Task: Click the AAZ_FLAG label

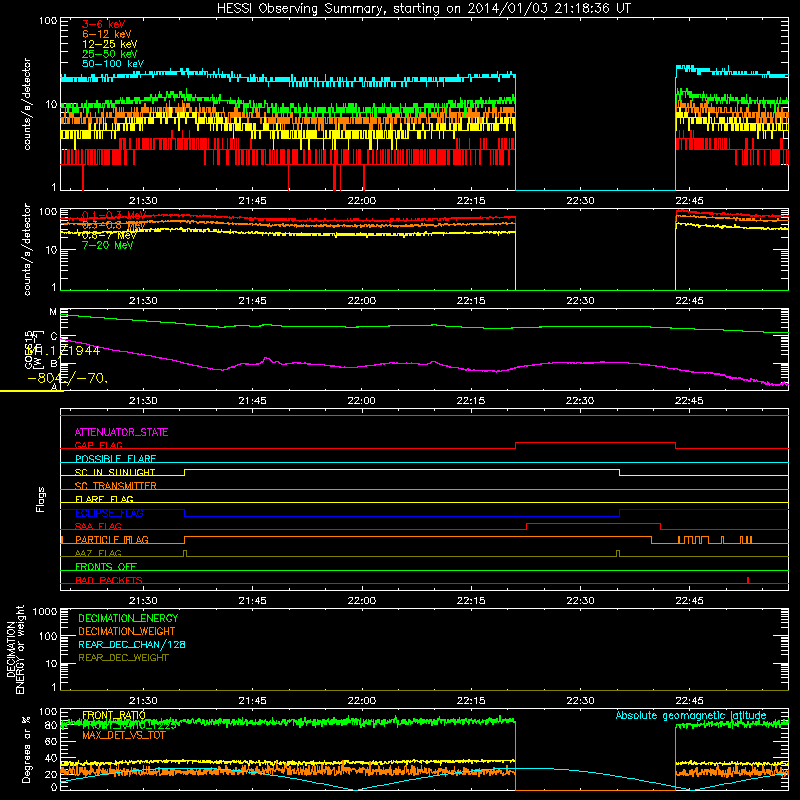Action: (x=98, y=553)
